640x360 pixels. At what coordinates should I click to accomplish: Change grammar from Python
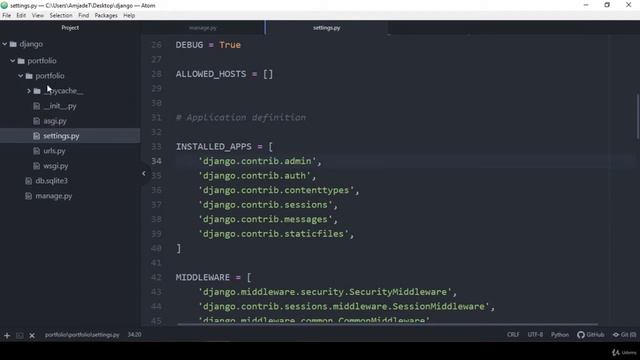coord(560,335)
